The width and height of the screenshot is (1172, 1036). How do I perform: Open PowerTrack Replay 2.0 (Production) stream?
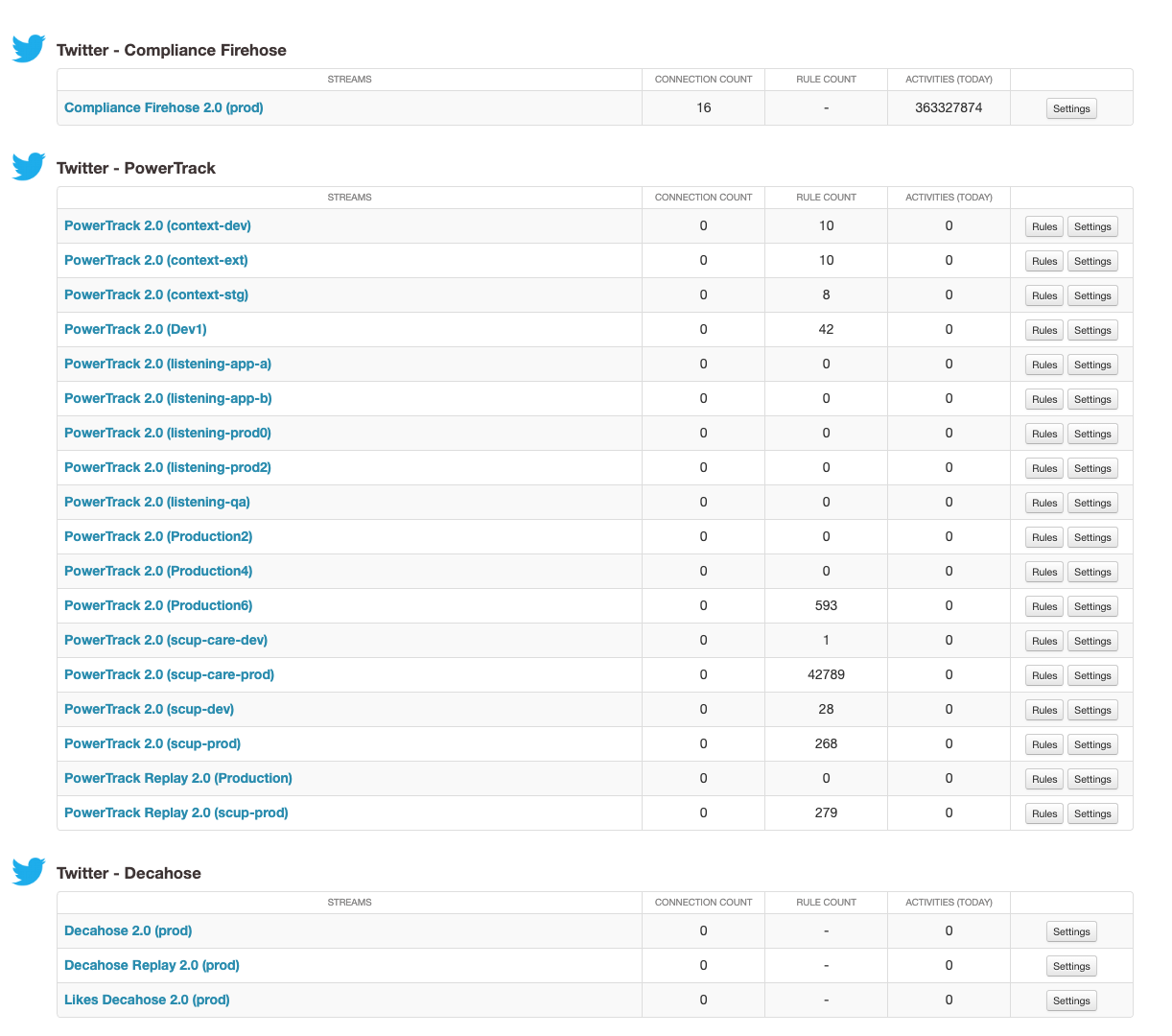click(178, 778)
